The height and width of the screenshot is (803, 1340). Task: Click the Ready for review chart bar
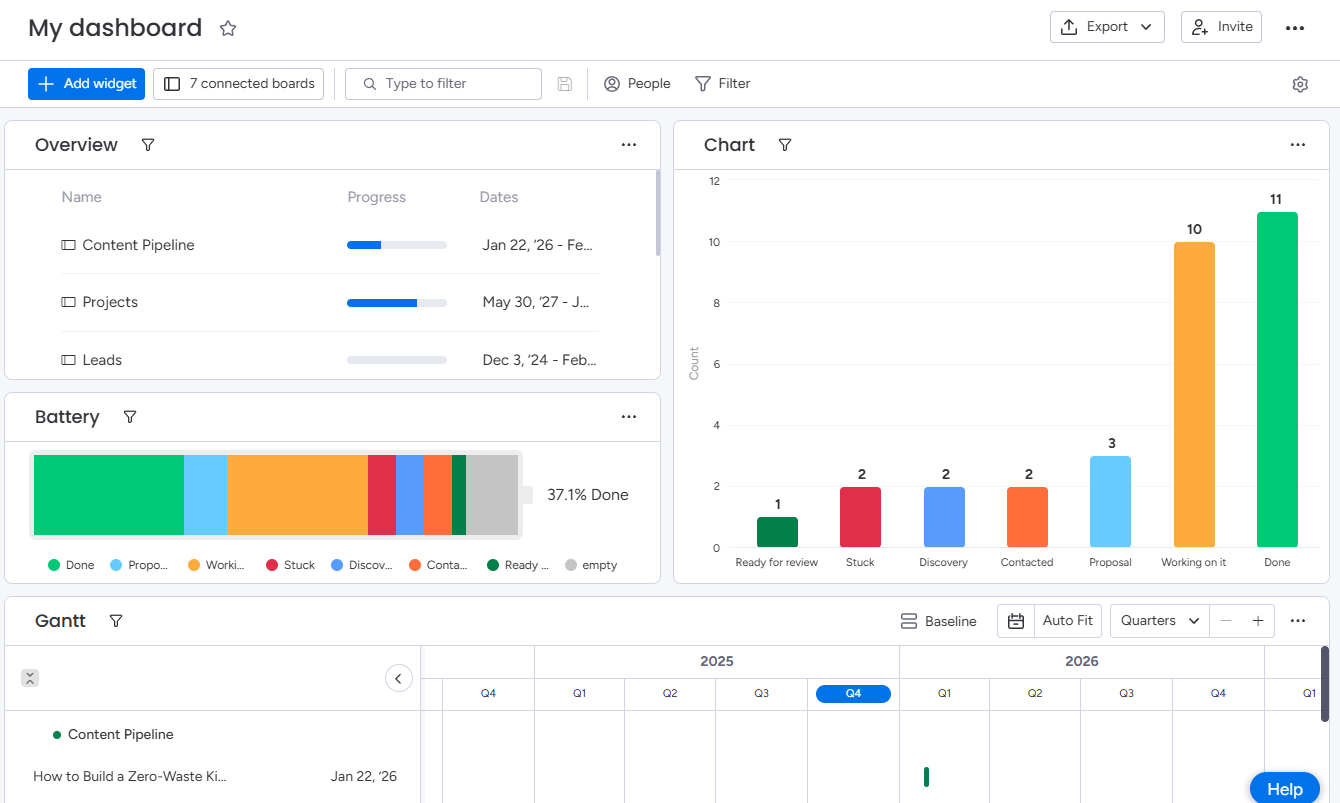[777, 532]
